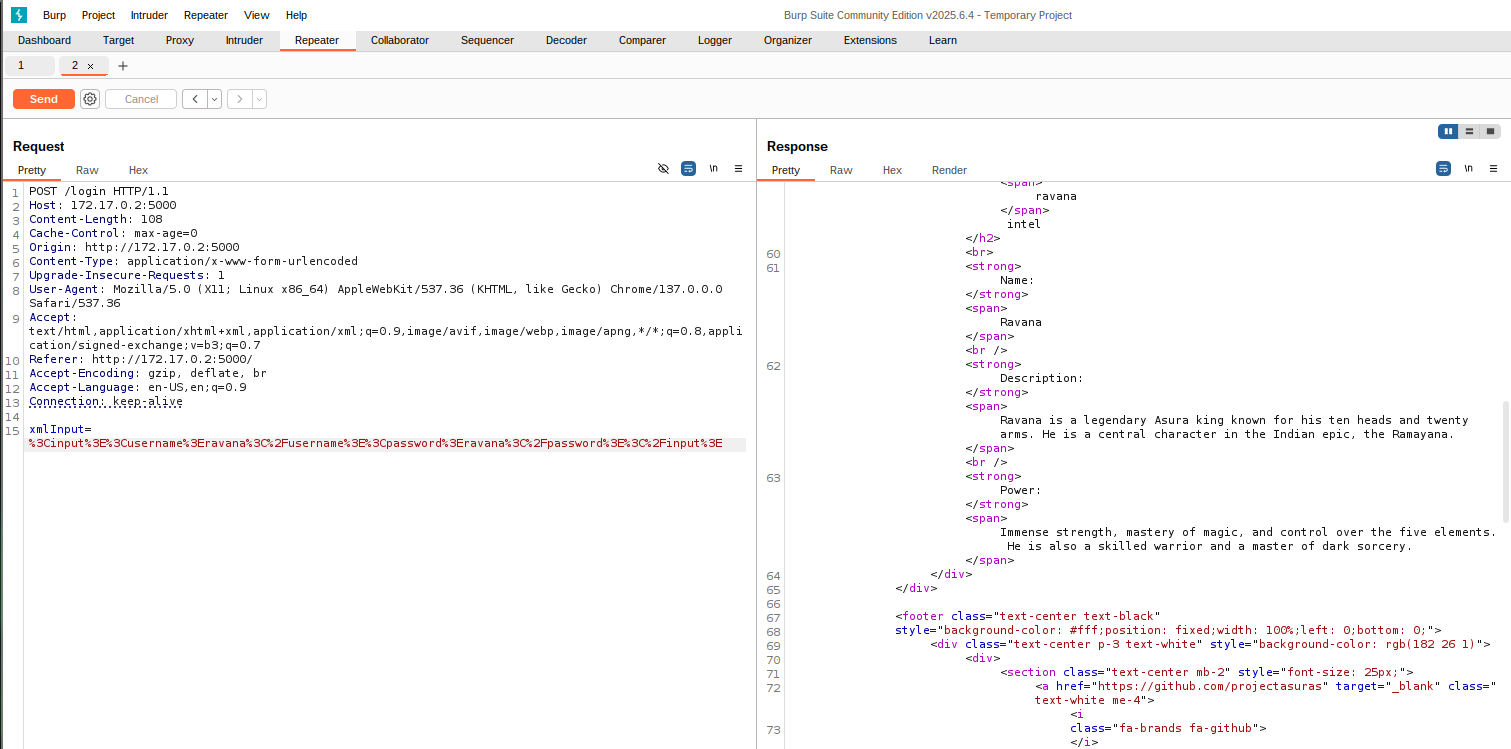1511x749 pixels.
Task: Go back to previous request in history
Action: pyautogui.click(x=195, y=99)
